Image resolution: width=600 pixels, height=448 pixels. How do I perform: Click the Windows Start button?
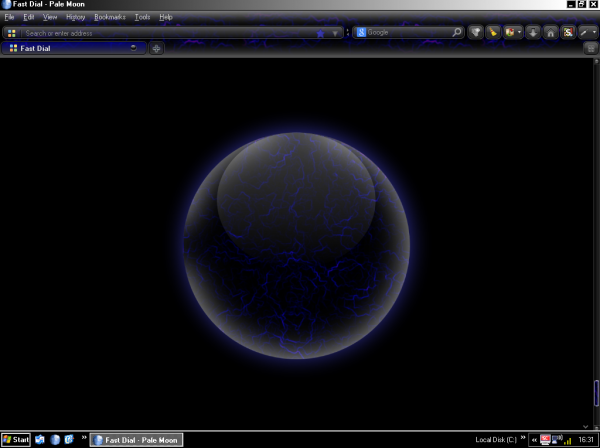click(x=16, y=439)
